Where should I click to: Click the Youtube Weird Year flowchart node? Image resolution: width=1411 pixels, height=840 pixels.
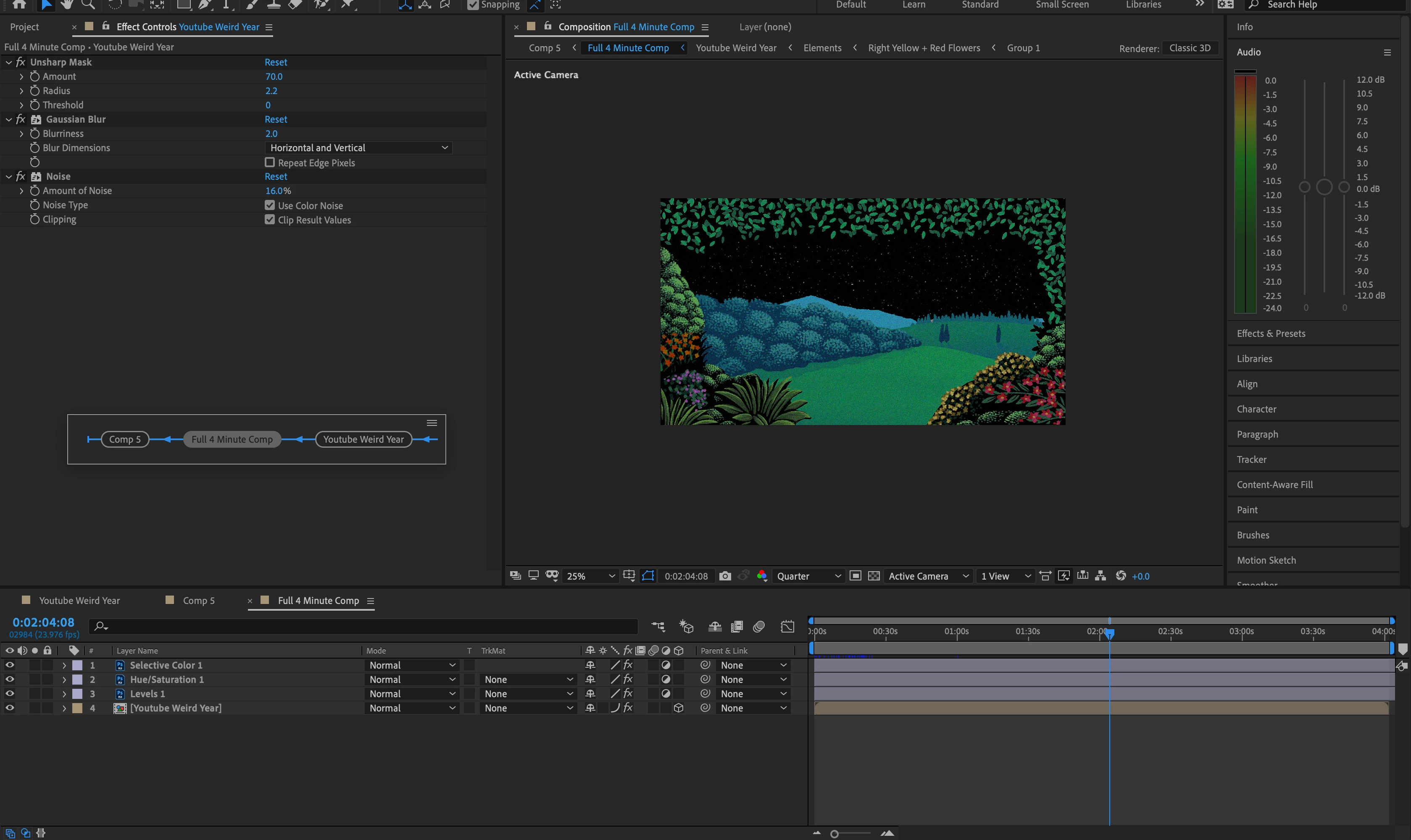point(363,439)
